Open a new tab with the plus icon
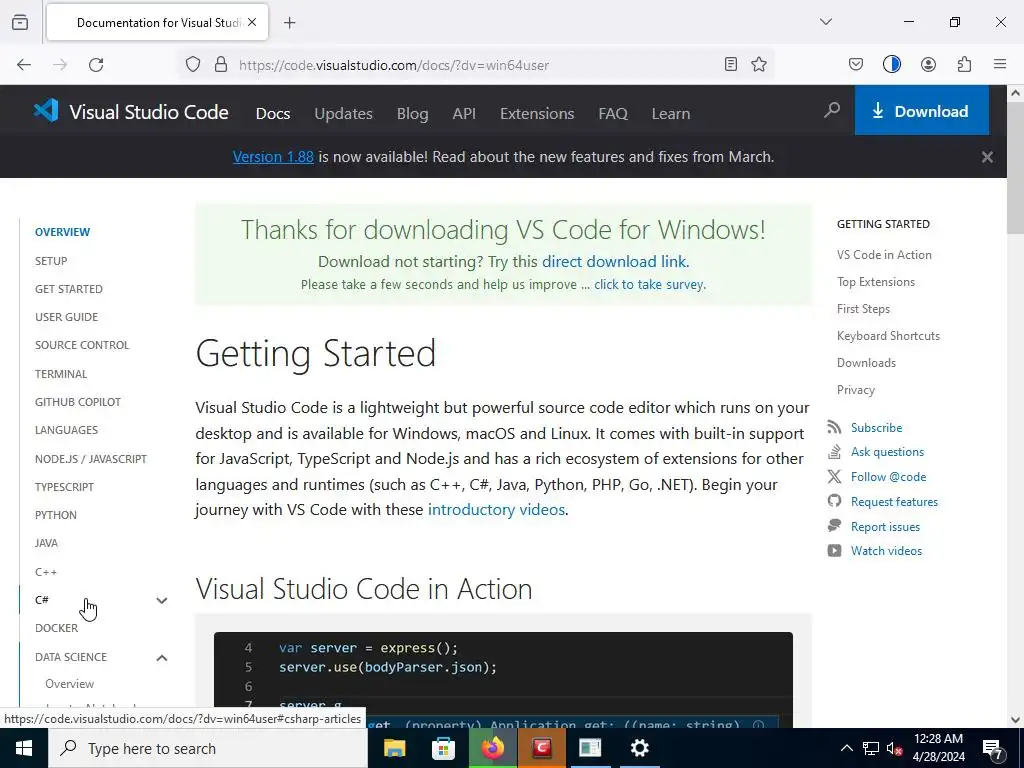 [x=289, y=23]
